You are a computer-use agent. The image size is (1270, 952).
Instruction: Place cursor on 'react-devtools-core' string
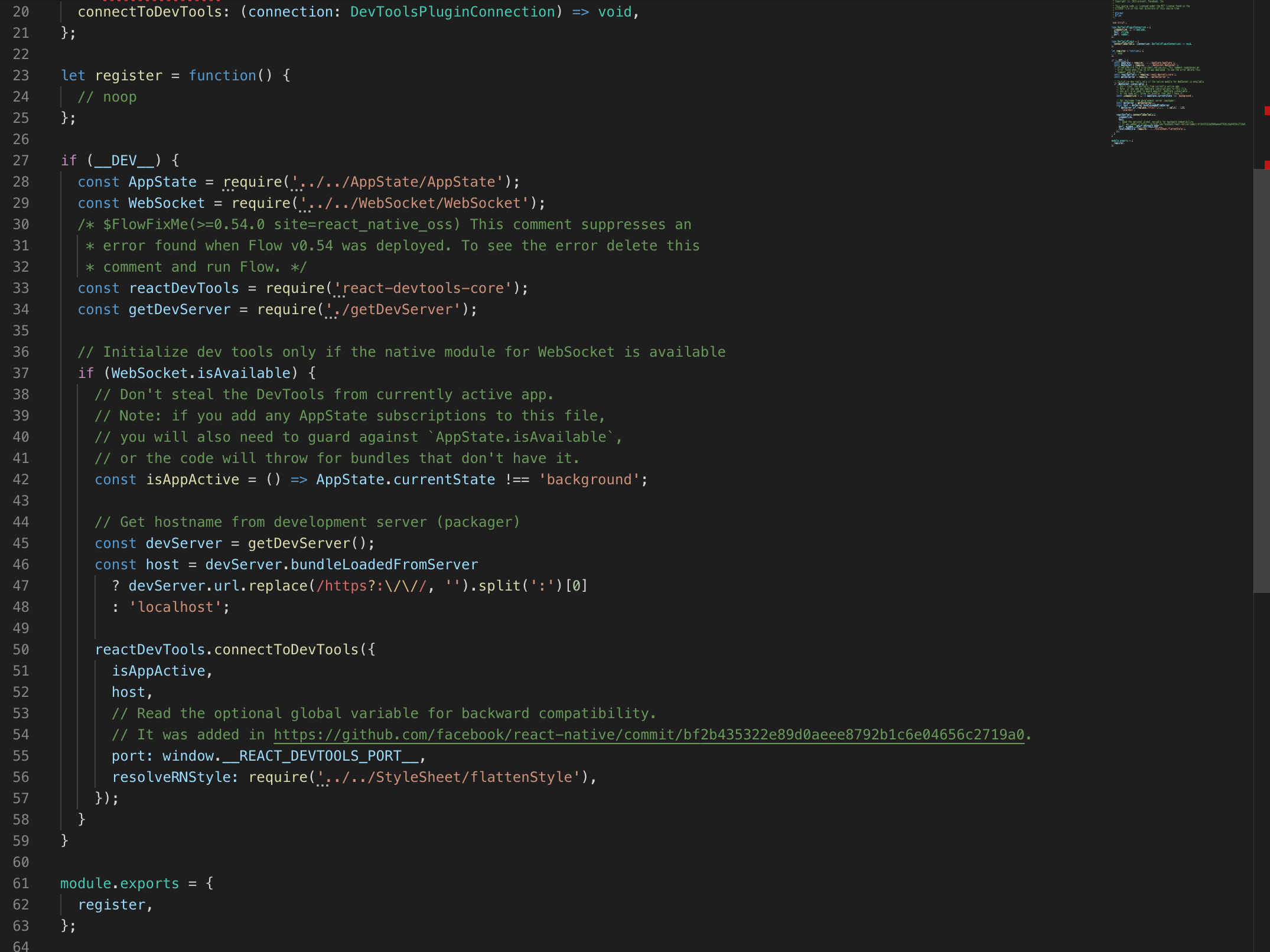point(422,288)
